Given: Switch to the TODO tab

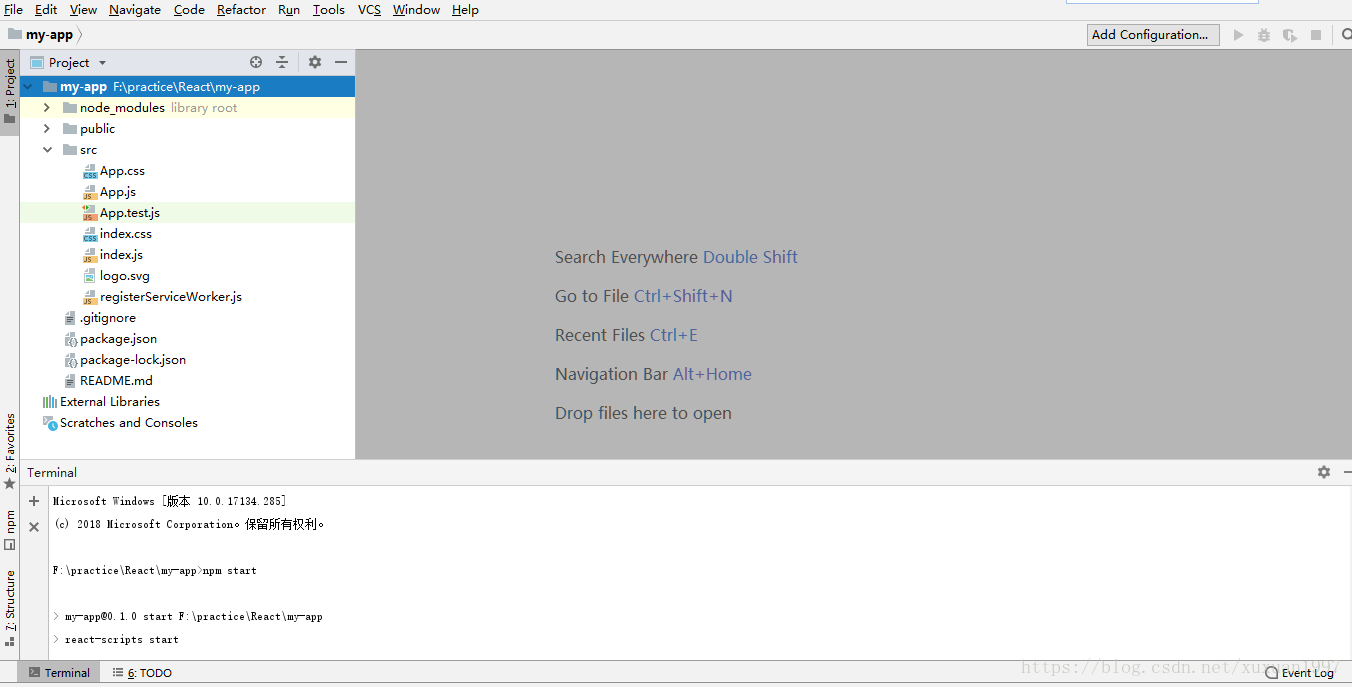Looking at the screenshot, I should pyautogui.click(x=141, y=672).
